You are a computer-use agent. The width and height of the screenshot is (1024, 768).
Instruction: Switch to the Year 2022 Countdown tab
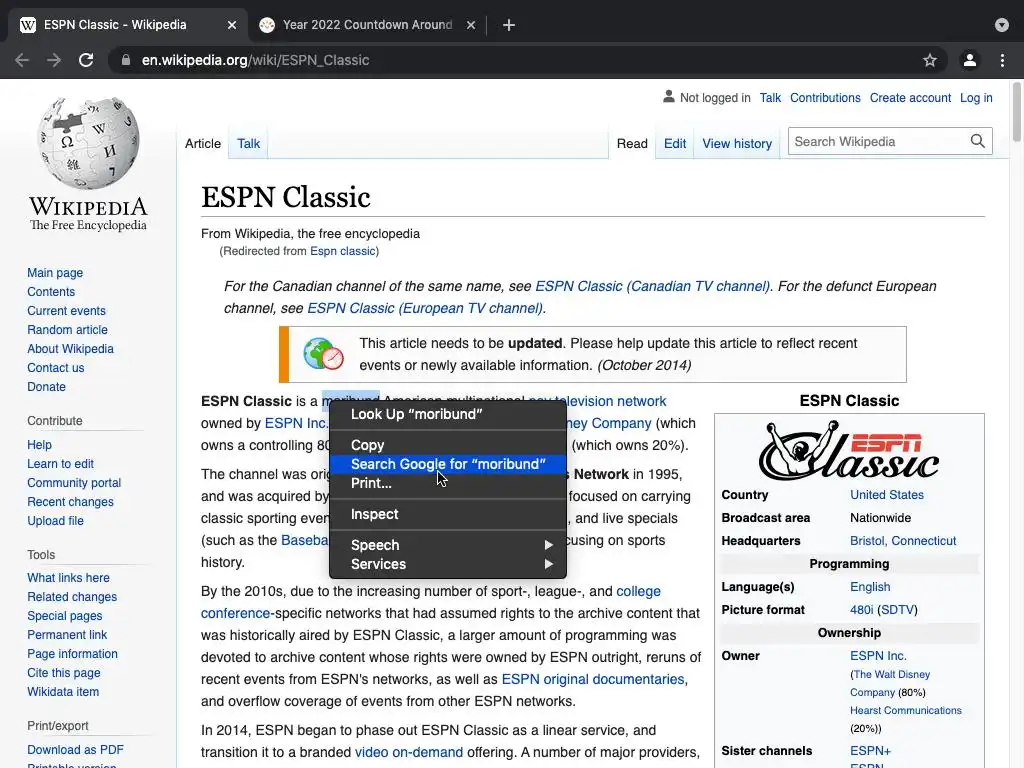(x=367, y=25)
